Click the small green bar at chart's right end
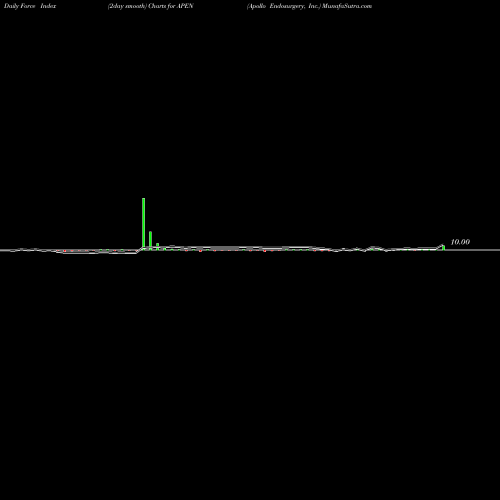Screen dimensions: 500x500 coord(443,247)
